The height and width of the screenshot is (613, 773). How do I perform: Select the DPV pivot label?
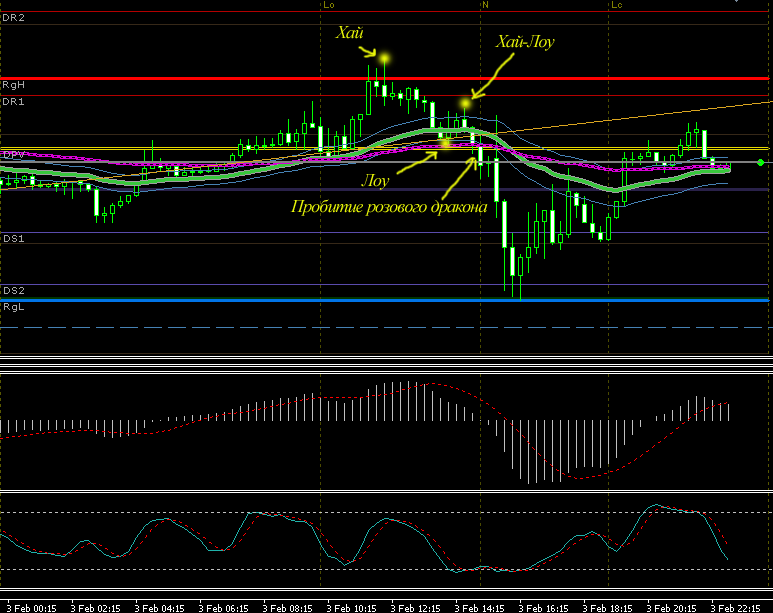13,155
